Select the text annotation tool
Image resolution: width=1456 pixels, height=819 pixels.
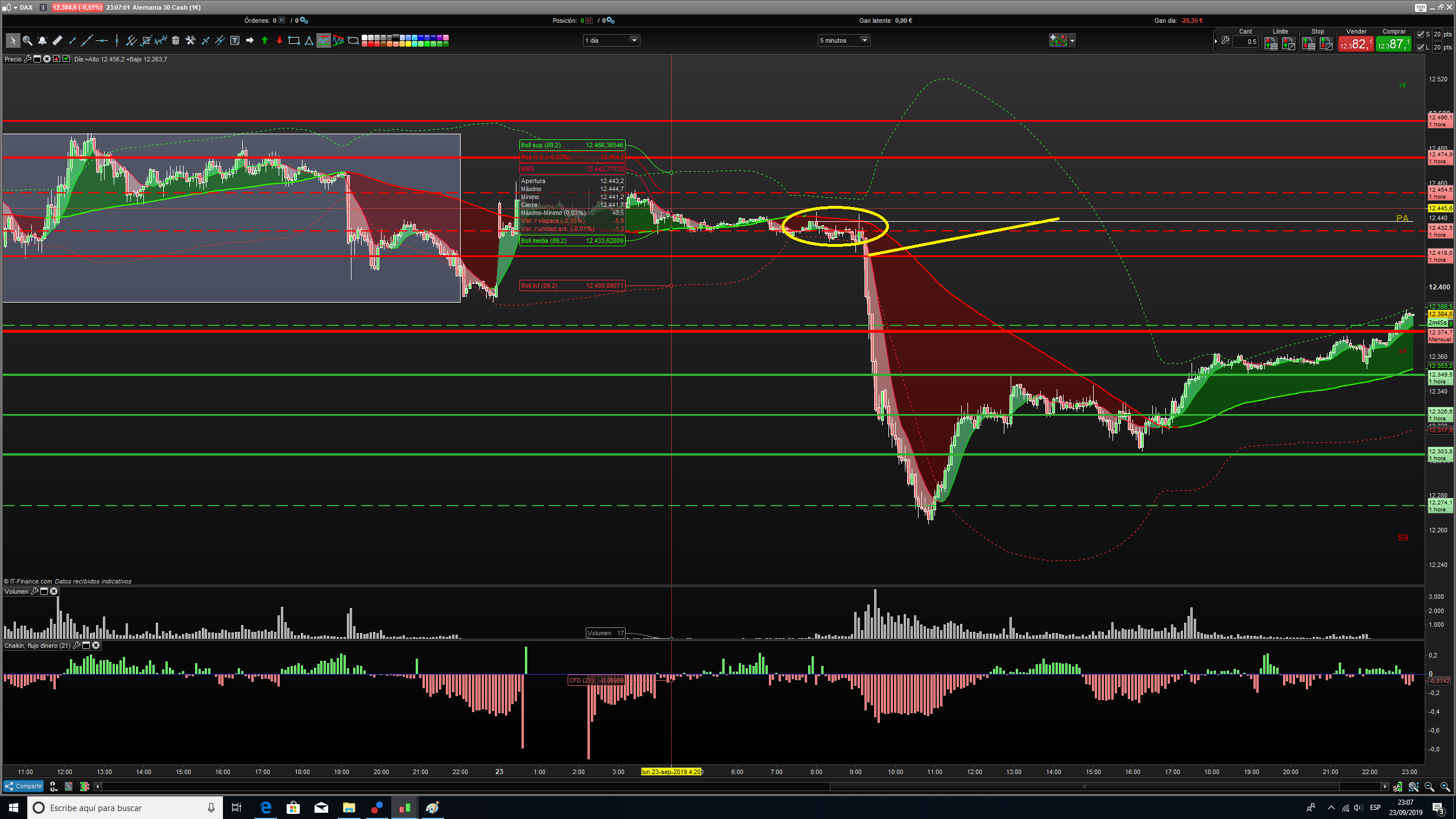235,40
